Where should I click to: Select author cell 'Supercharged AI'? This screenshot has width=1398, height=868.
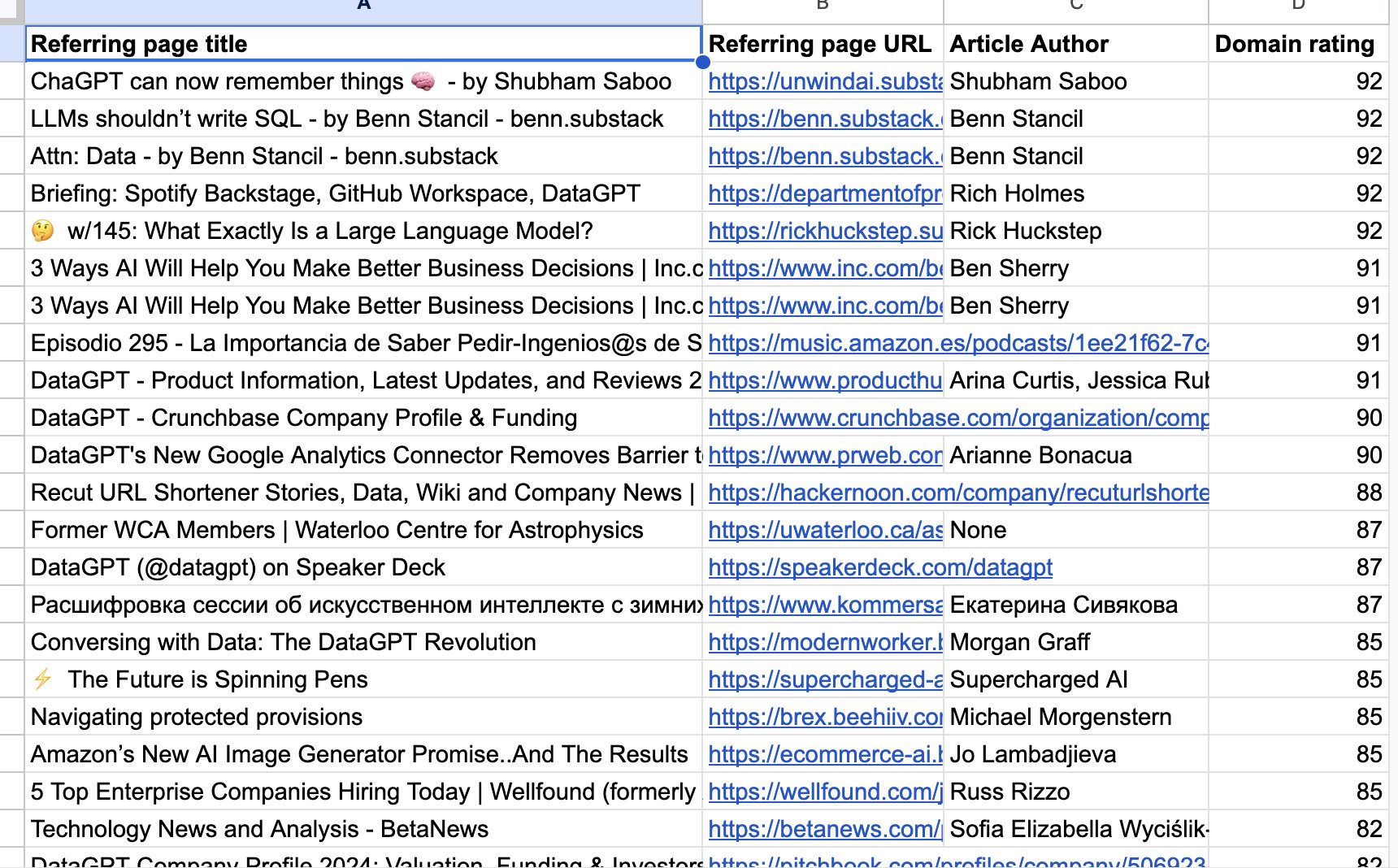coord(1076,679)
